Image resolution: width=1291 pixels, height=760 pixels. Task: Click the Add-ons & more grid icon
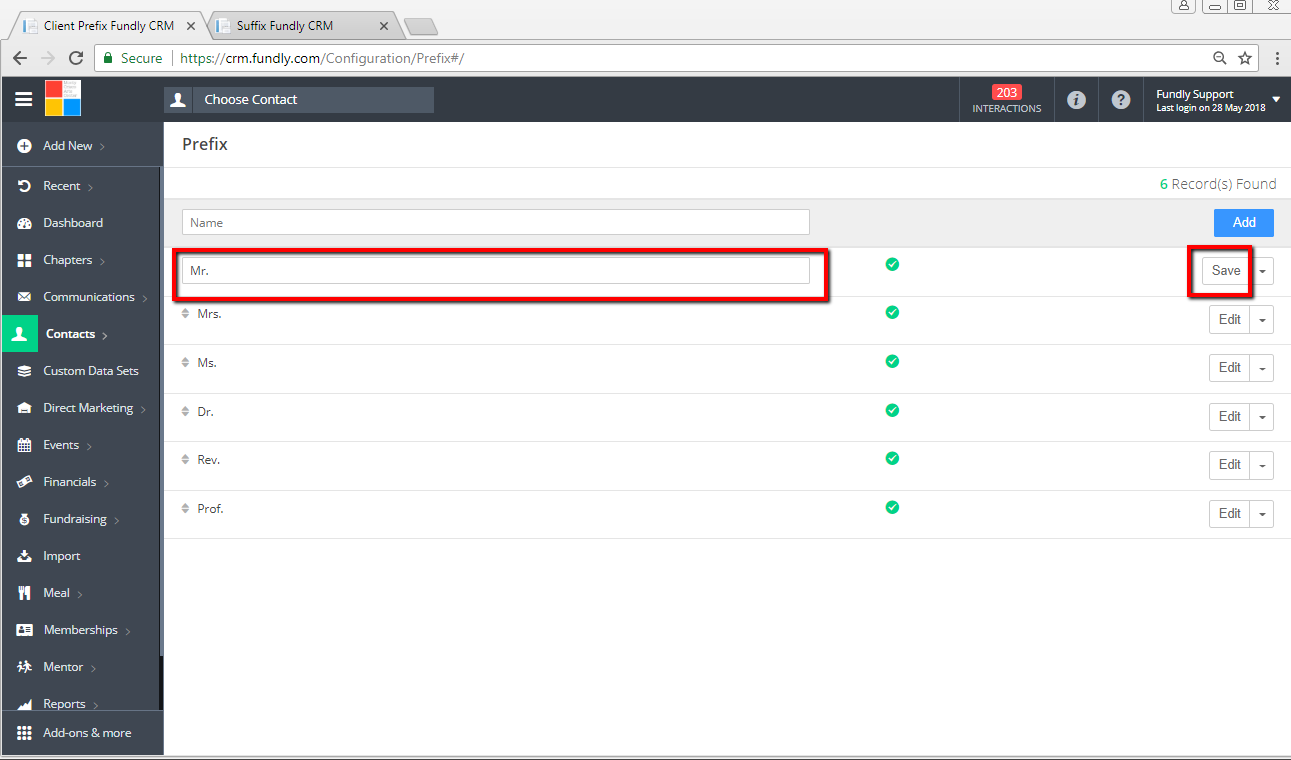coord(25,733)
